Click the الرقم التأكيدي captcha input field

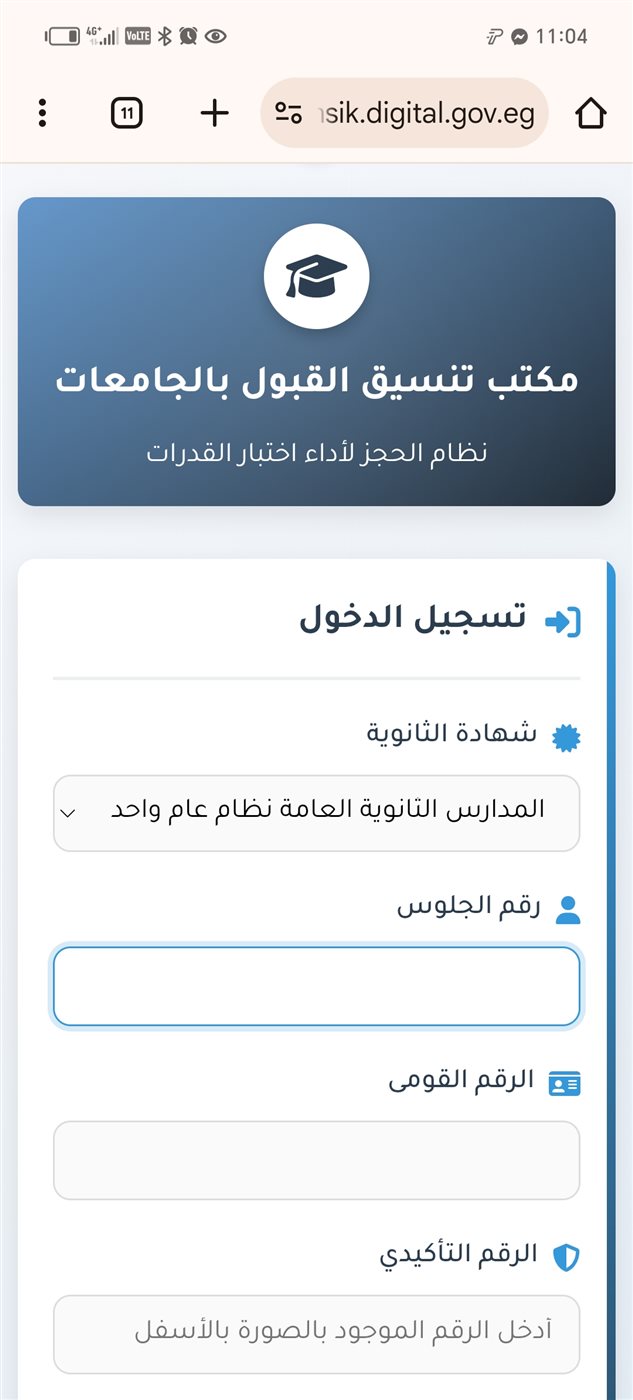coord(316,1333)
